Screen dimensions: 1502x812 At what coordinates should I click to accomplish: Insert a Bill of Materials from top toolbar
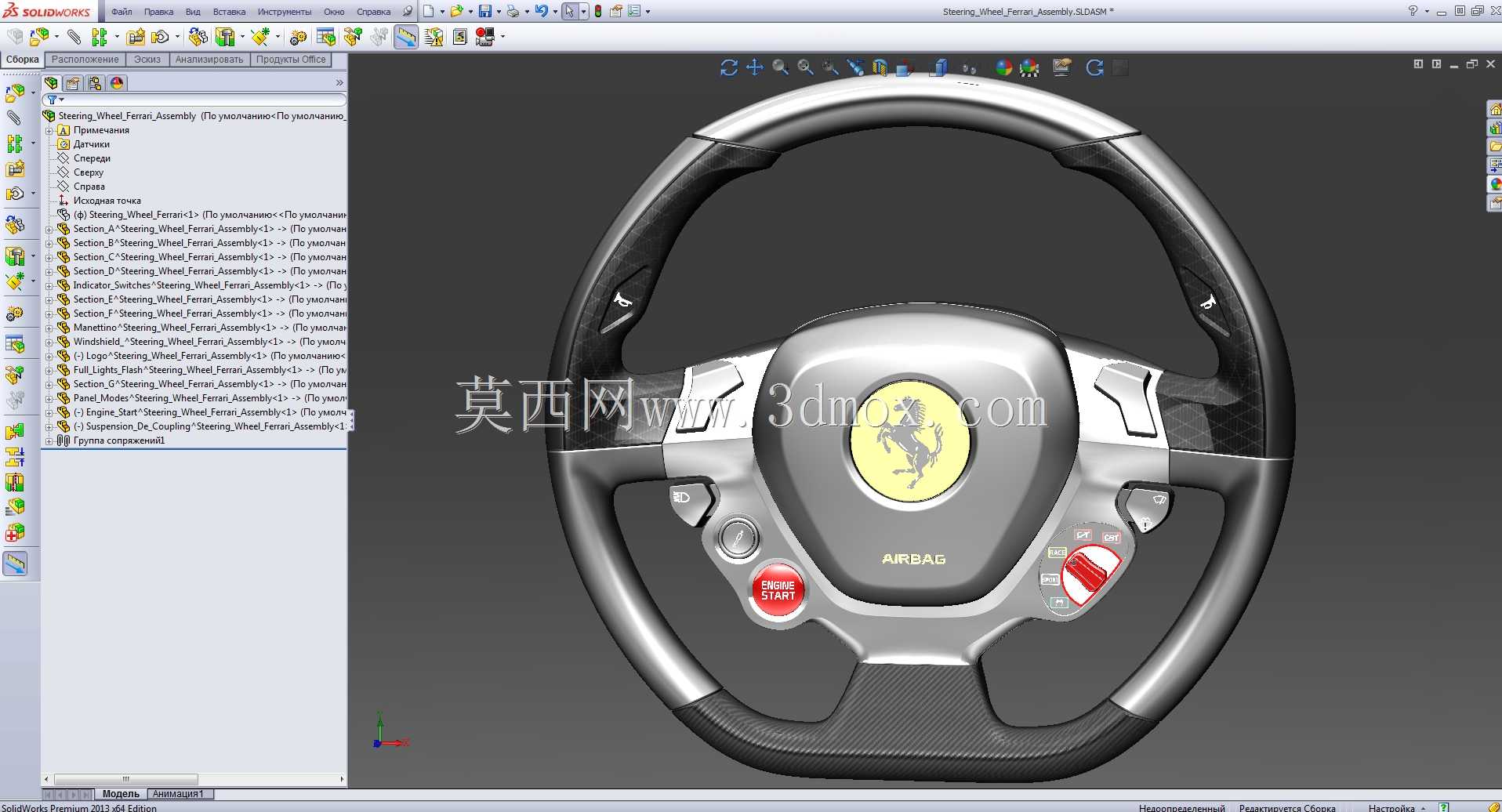pos(326,37)
